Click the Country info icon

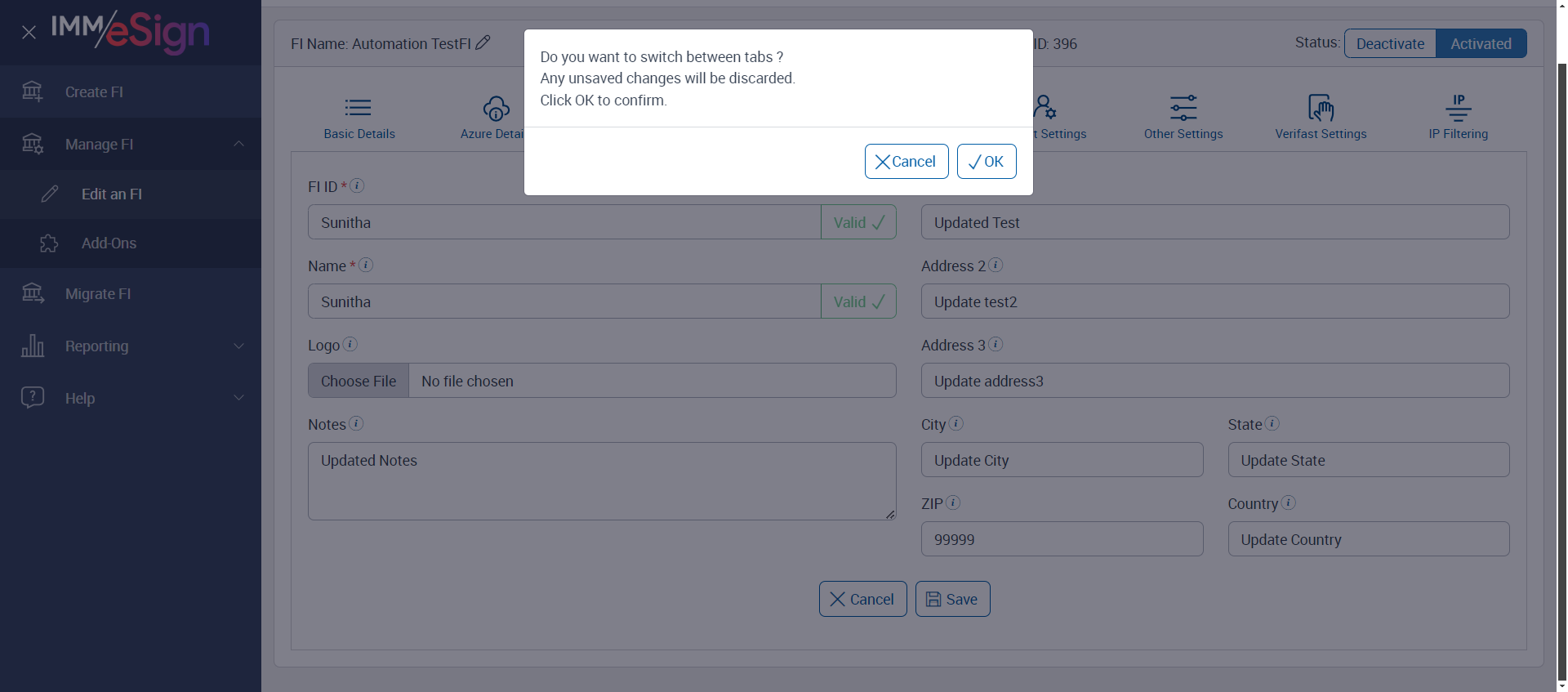[1289, 502]
